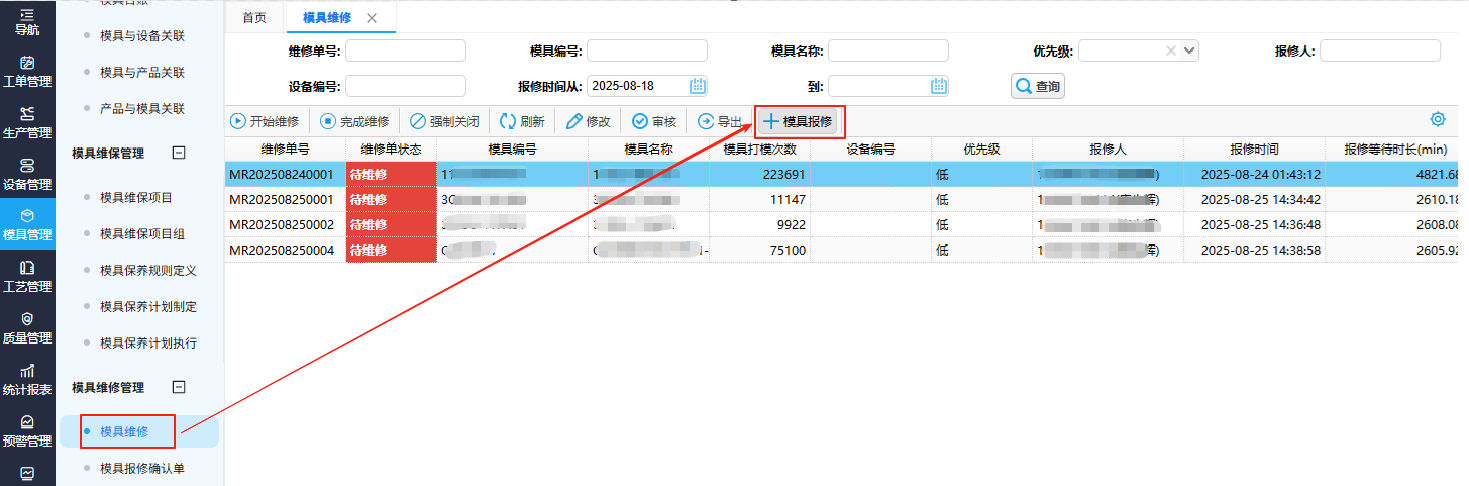Click the 维修单号 input field
This screenshot has width=1469, height=486.
pyautogui.click(x=405, y=51)
